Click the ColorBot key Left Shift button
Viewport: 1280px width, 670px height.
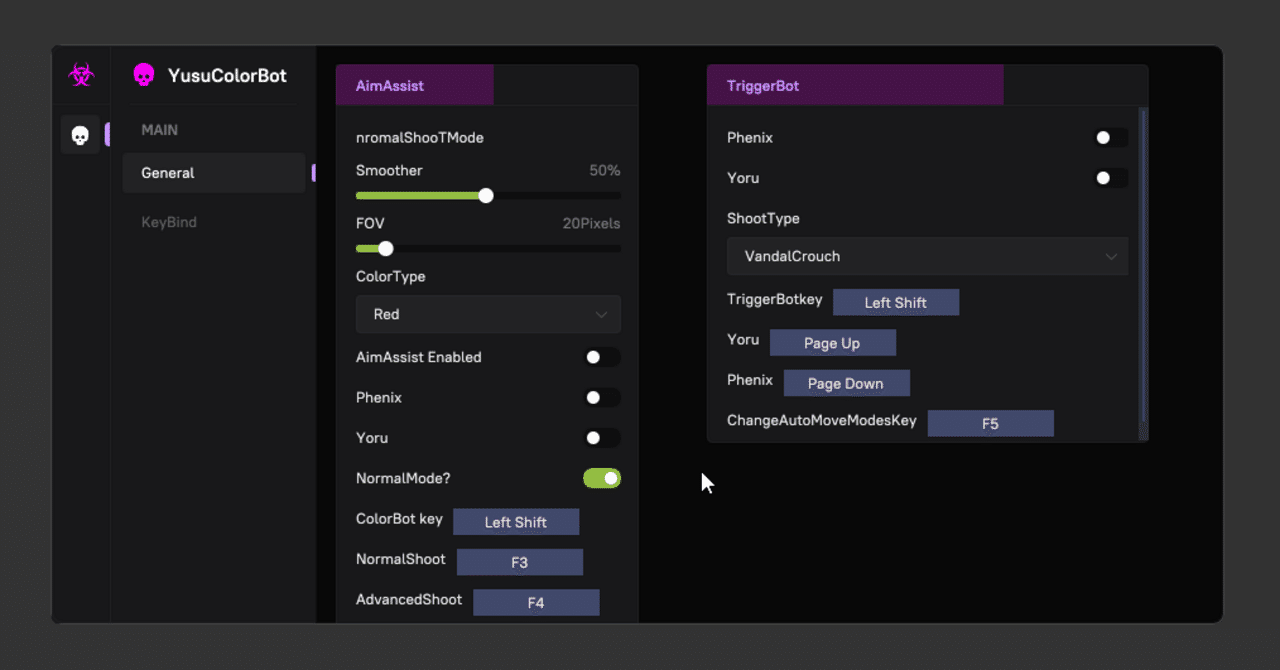click(516, 522)
